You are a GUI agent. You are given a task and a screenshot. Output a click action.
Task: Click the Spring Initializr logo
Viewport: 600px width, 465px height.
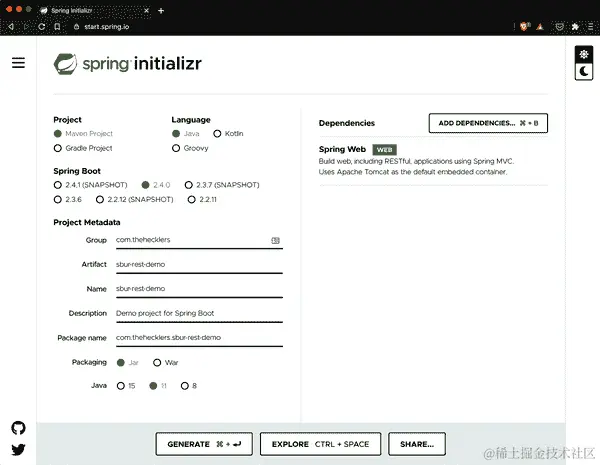127,64
